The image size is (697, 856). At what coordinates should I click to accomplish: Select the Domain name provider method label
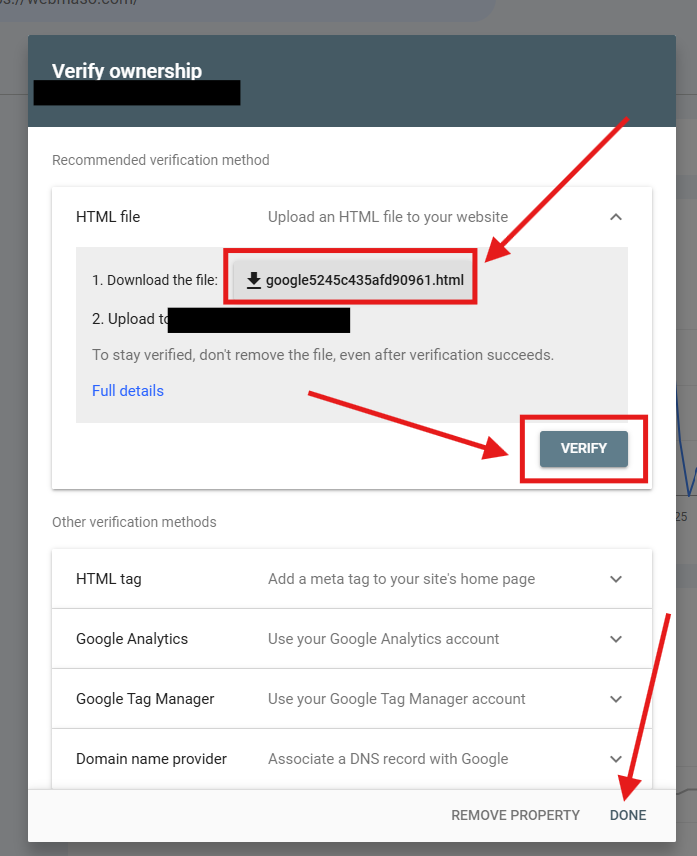[x=151, y=759]
